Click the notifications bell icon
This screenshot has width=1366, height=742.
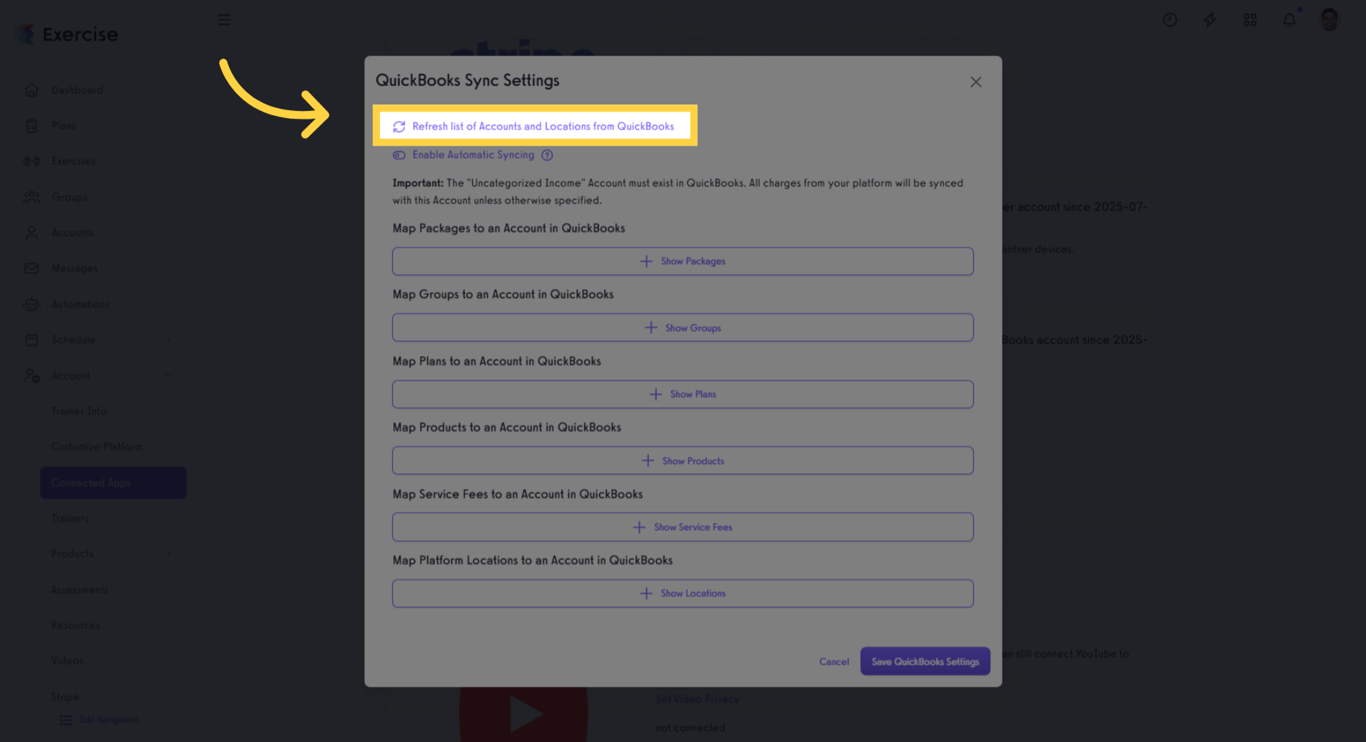pyautogui.click(x=1289, y=19)
